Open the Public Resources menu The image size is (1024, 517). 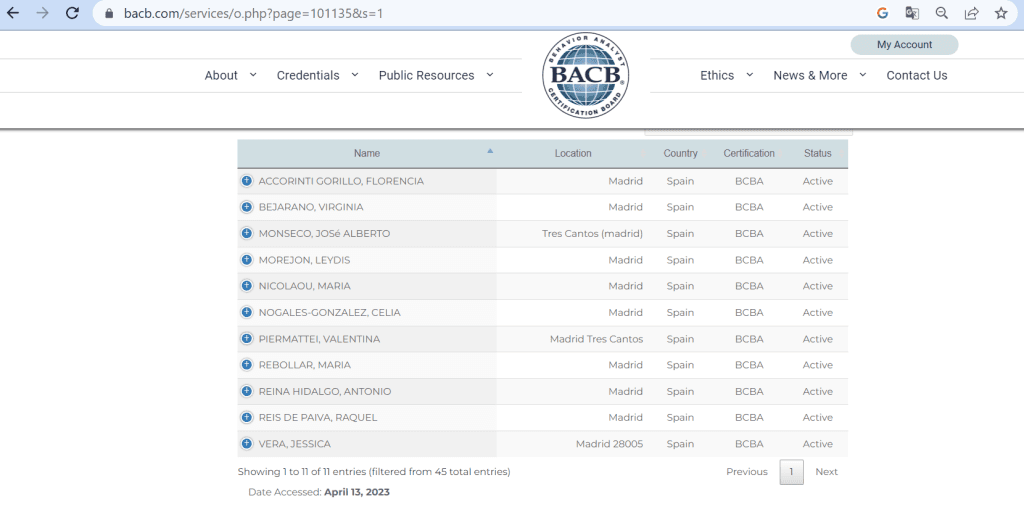point(435,75)
